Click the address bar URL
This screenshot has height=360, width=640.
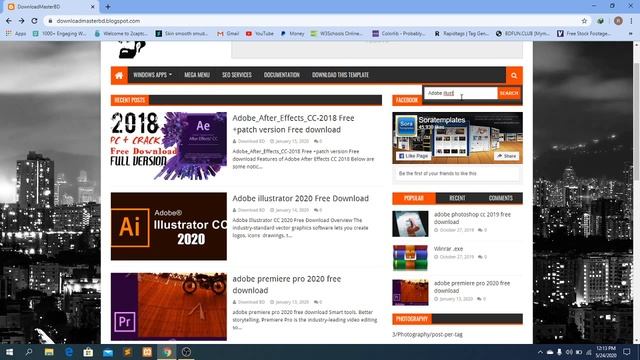(98, 21)
